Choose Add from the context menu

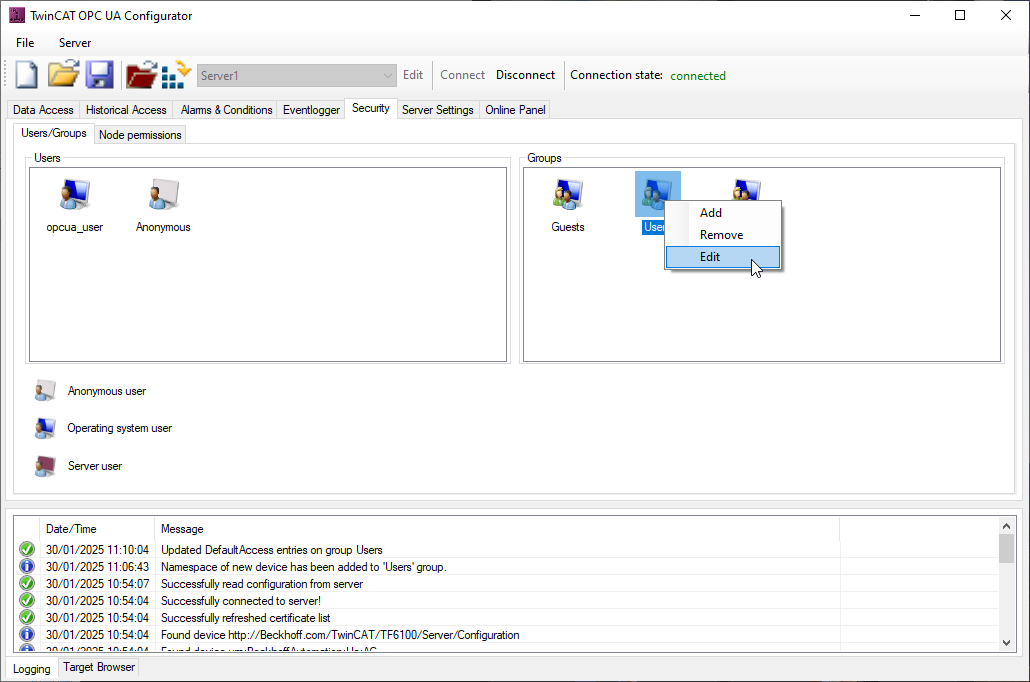(711, 213)
